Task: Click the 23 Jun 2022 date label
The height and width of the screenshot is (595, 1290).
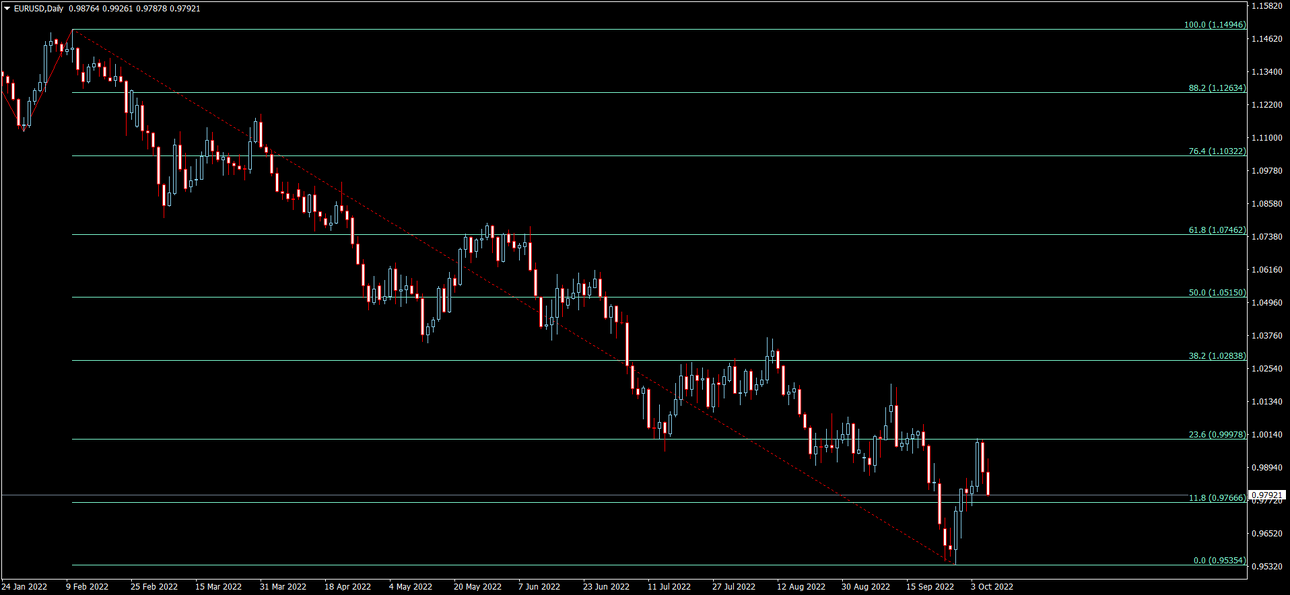Action: (606, 587)
